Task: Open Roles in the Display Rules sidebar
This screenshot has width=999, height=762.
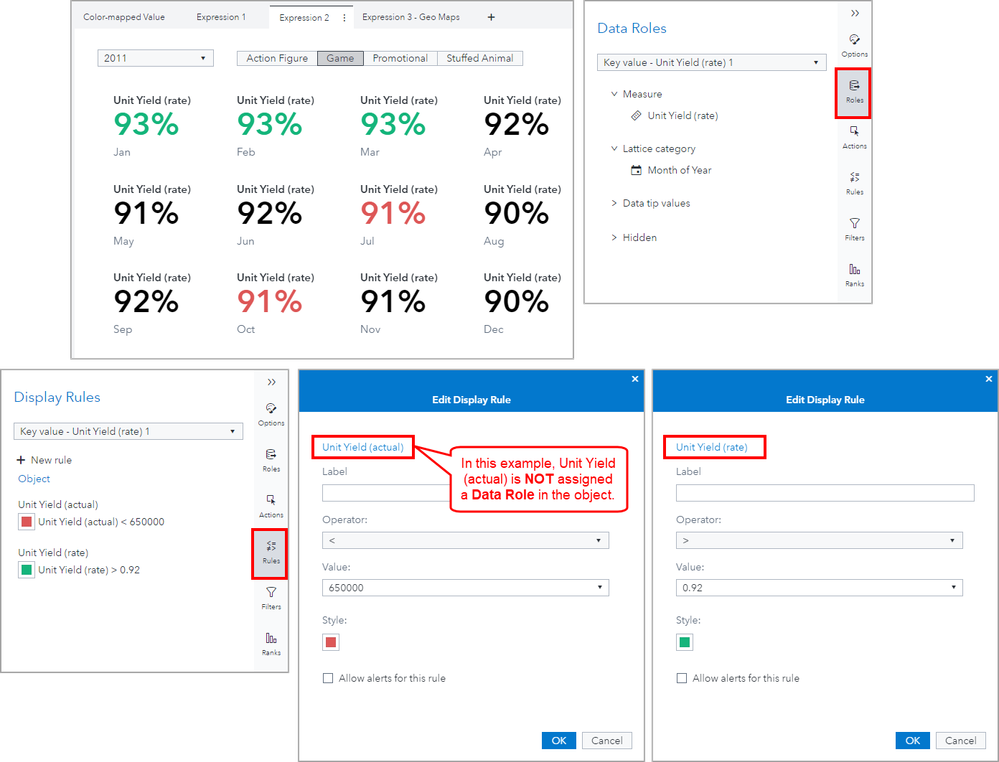Action: pyautogui.click(x=271, y=459)
